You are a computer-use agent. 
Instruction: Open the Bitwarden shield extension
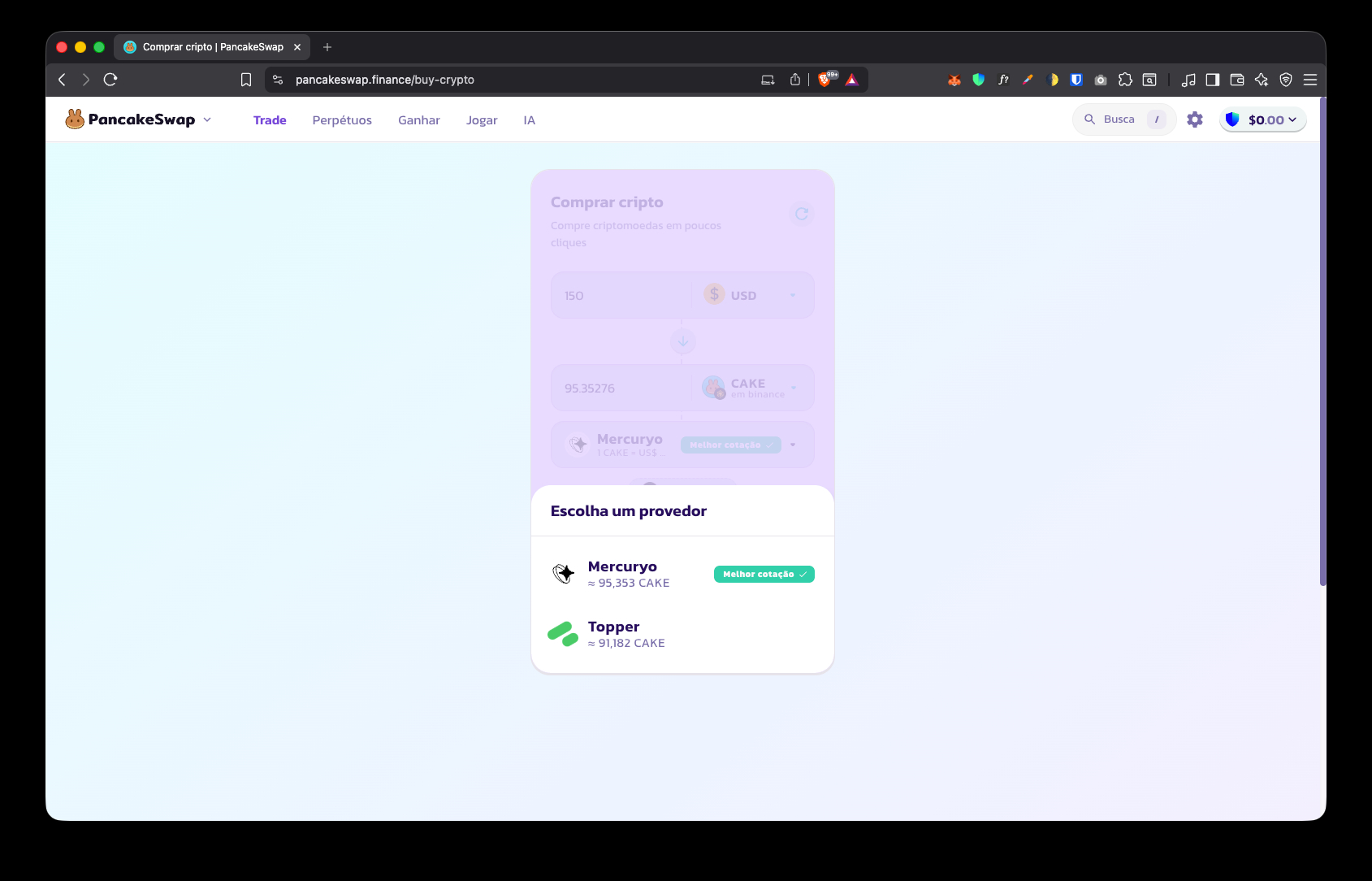click(1076, 80)
